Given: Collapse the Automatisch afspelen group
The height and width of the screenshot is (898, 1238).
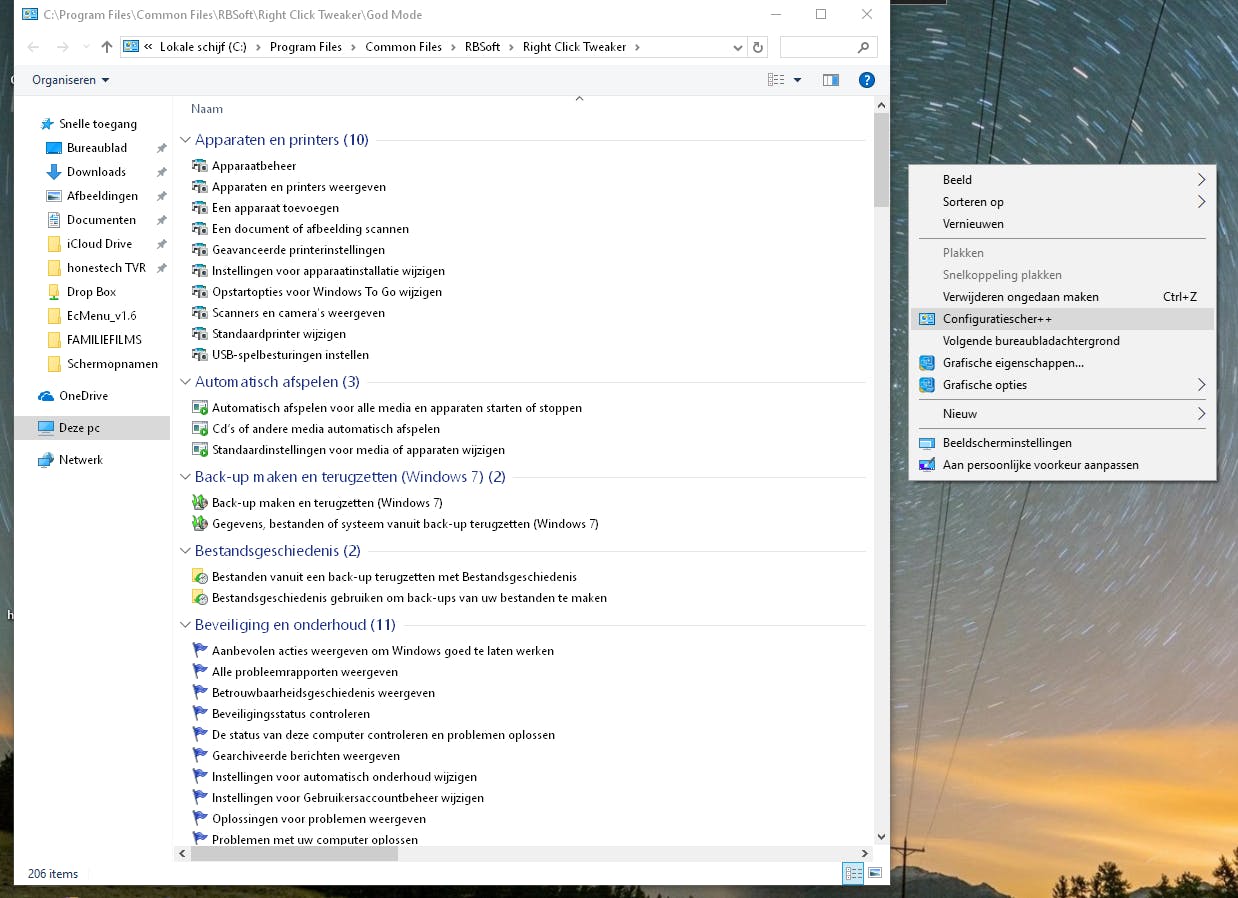Looking at the screenshot, I should pos(185,382).
